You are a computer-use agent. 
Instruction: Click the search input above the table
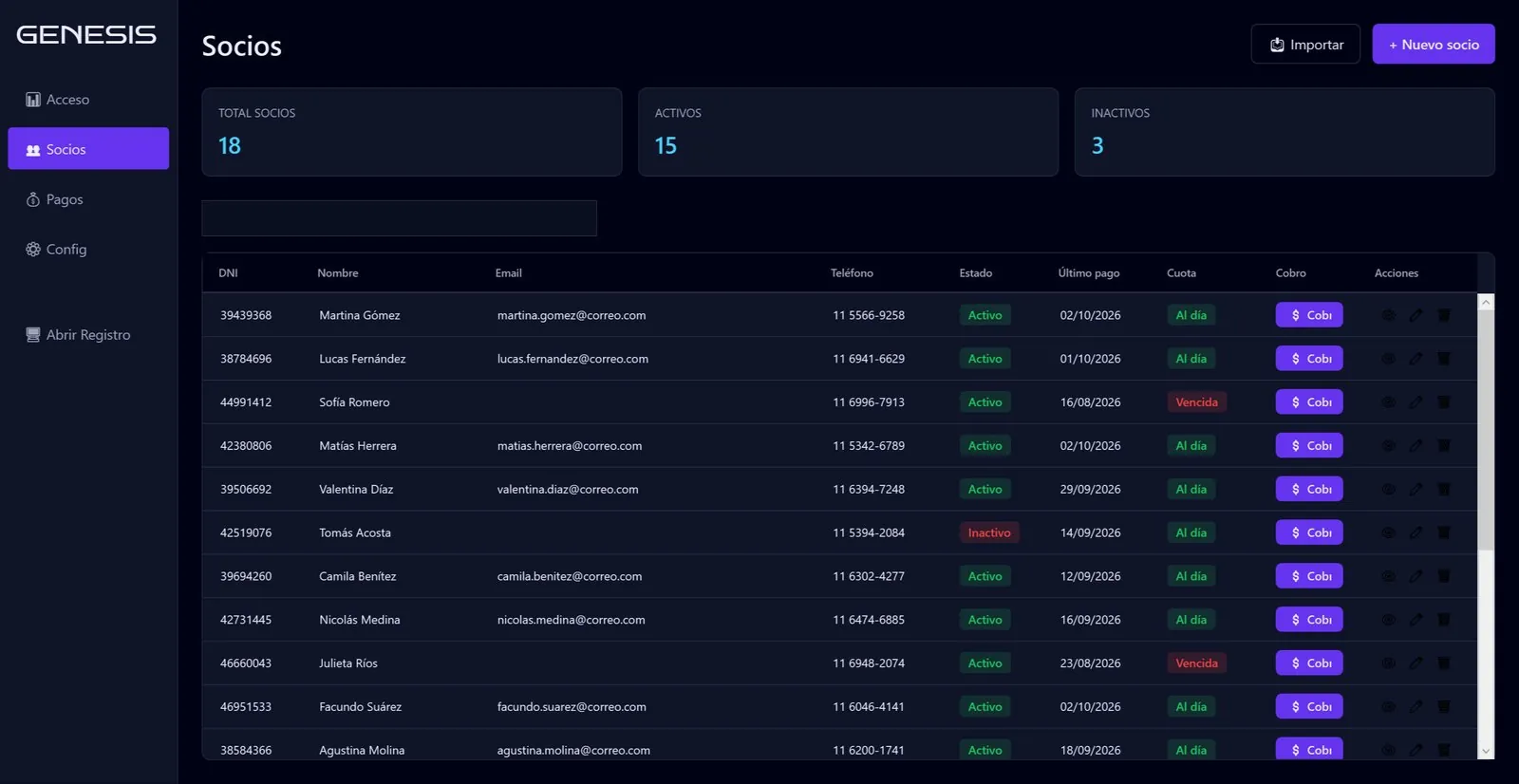399,218
